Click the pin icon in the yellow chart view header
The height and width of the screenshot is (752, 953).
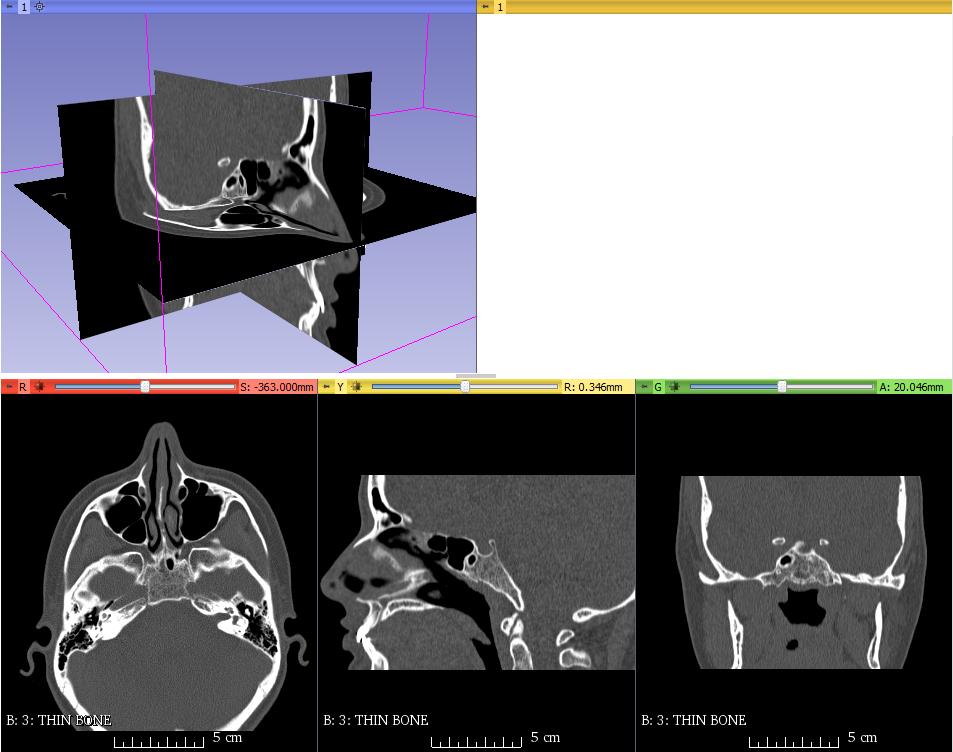click(x=486, y=7)
